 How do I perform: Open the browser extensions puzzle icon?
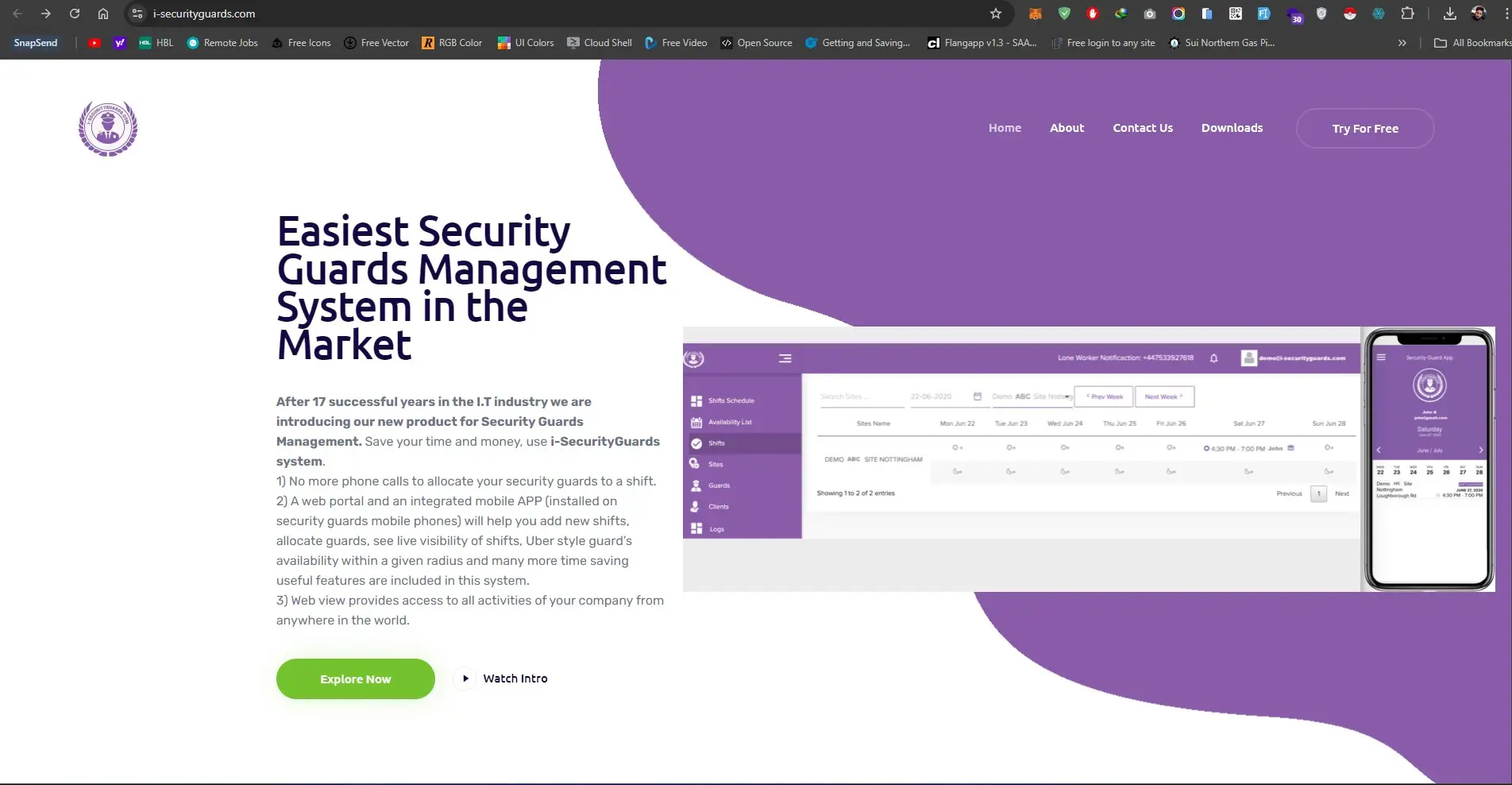[1407, 14]
